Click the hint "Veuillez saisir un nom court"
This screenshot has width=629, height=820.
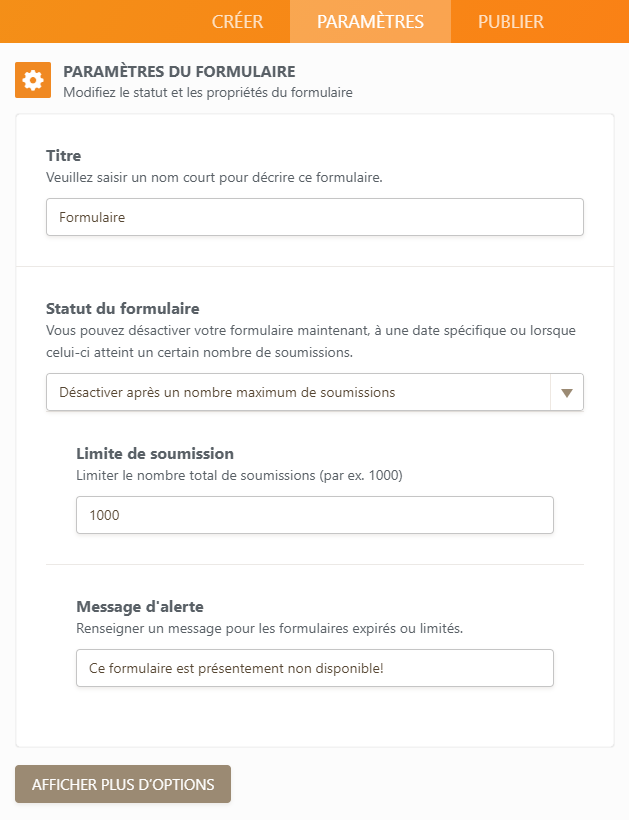(214, 177)
